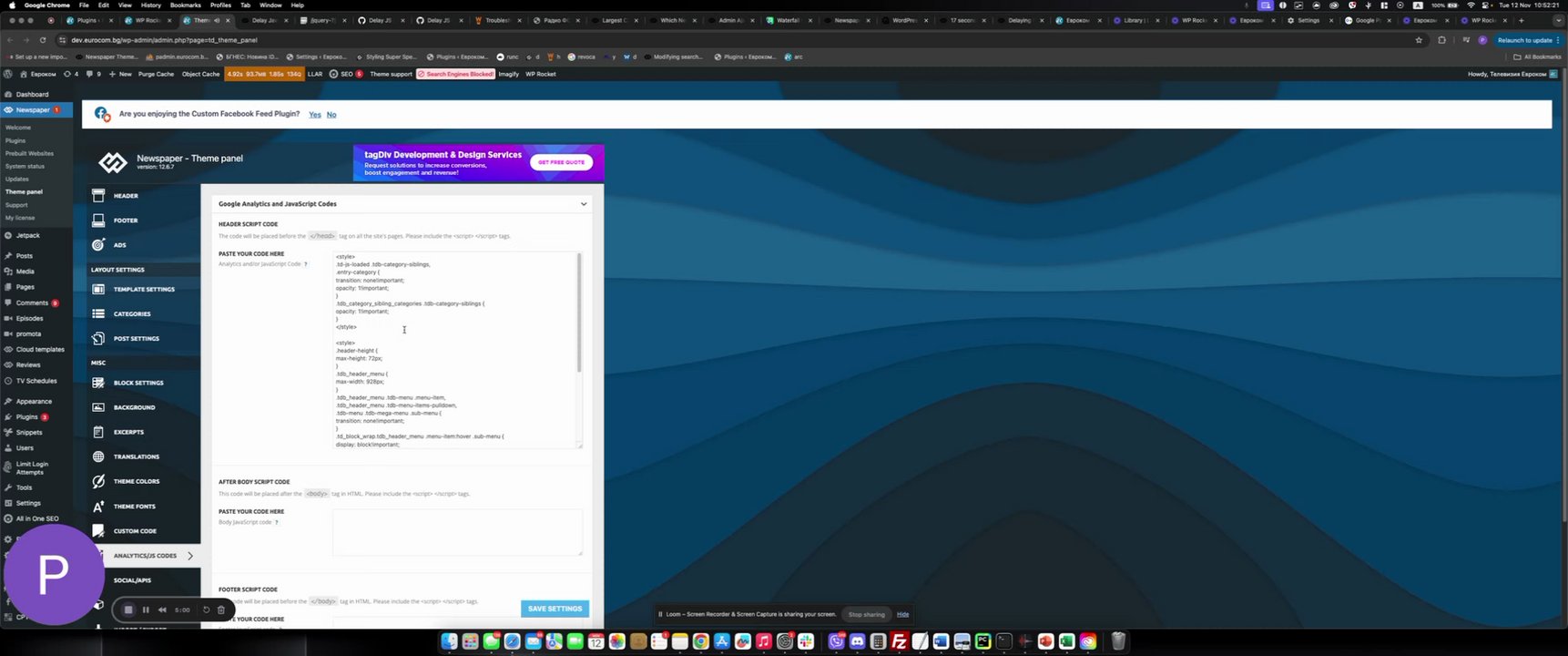Open the Trash in the Dock
1568x656 pixels.
pyautogui.click(x=1118, y=641)
